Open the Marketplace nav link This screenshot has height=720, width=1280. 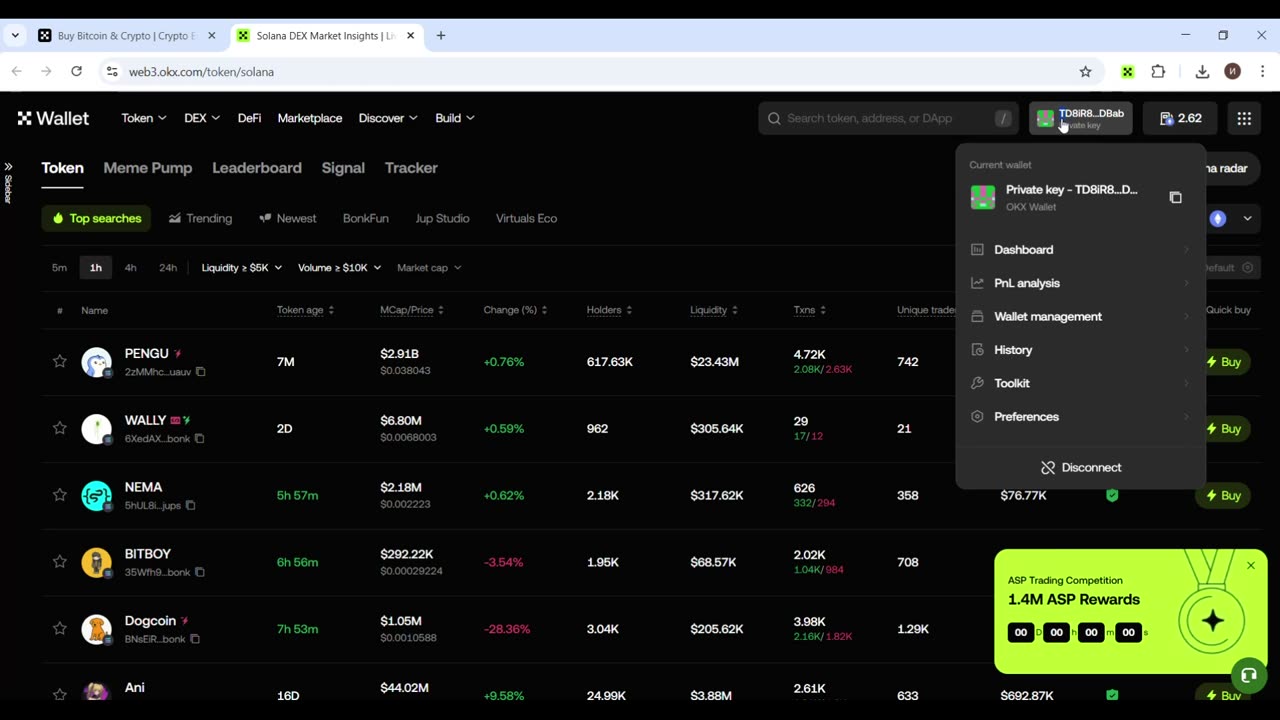(310, 118)
